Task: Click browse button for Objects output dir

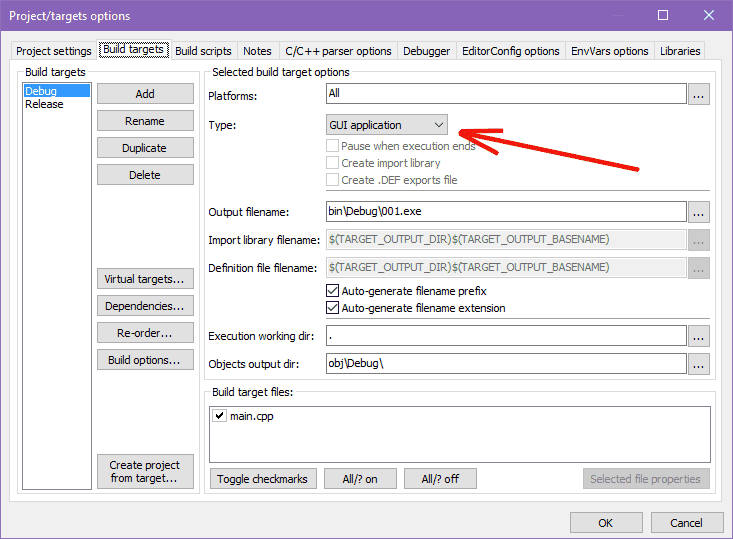Action: point(699,364)
